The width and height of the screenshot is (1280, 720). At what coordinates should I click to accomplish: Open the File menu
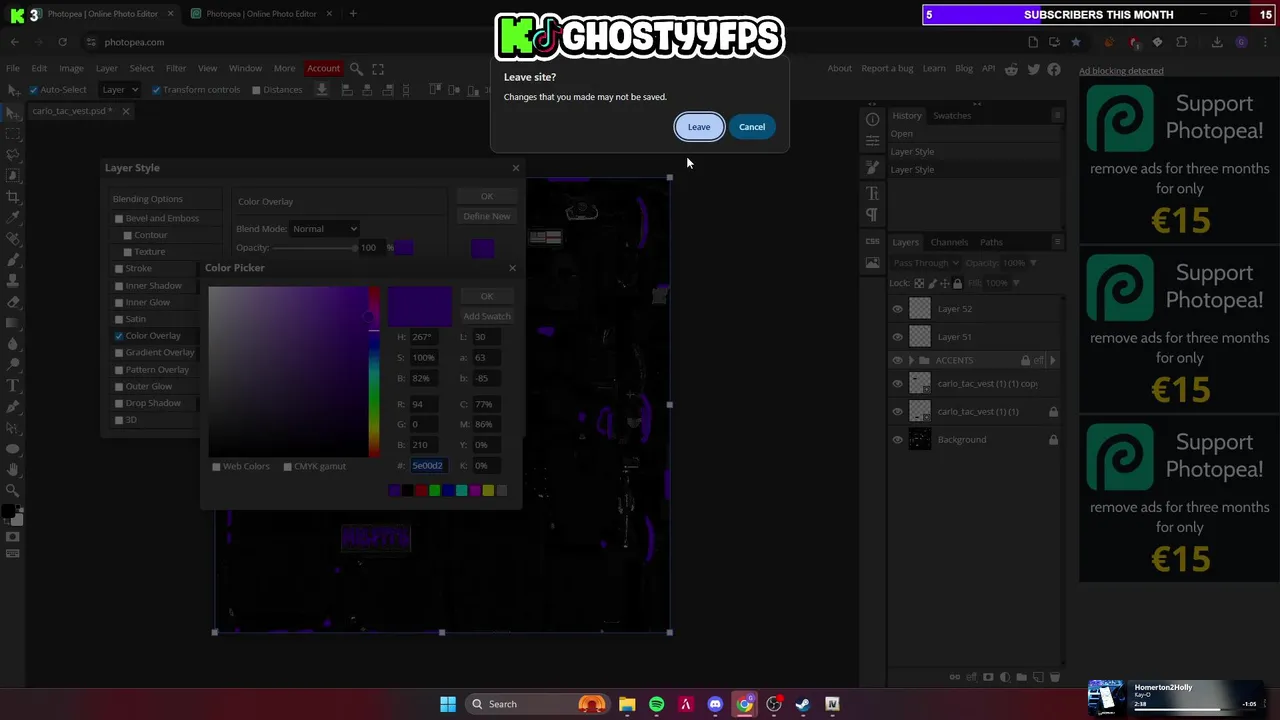[13, 69]
